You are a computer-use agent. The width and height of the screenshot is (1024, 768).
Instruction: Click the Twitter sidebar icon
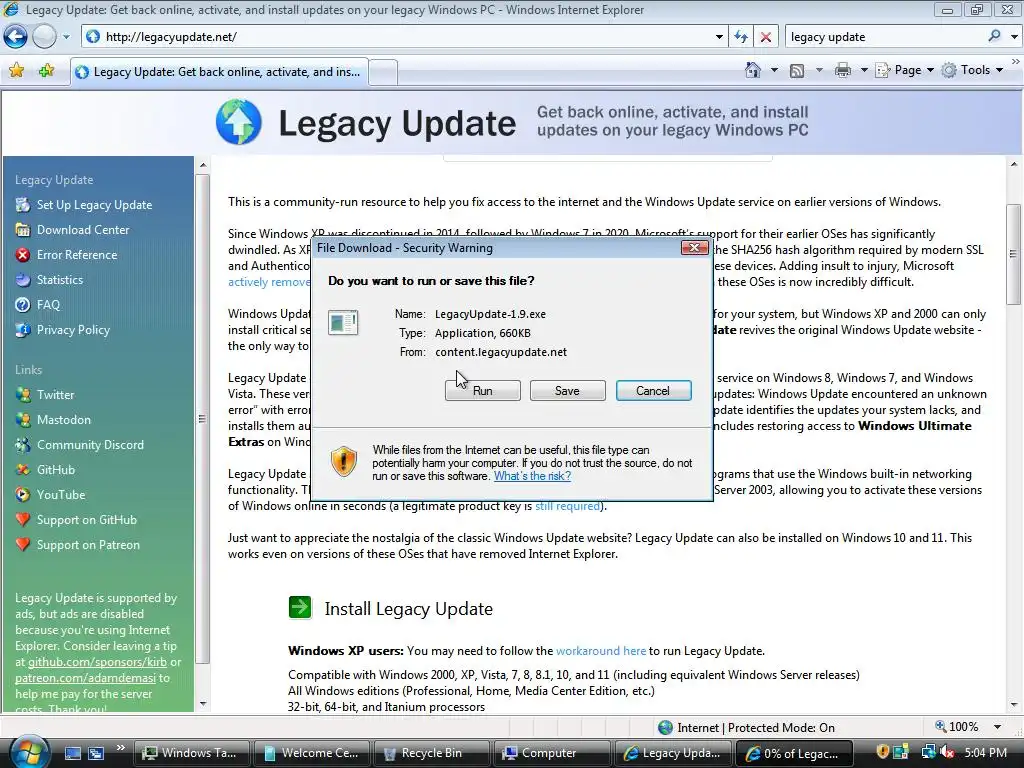click(23, 394)
